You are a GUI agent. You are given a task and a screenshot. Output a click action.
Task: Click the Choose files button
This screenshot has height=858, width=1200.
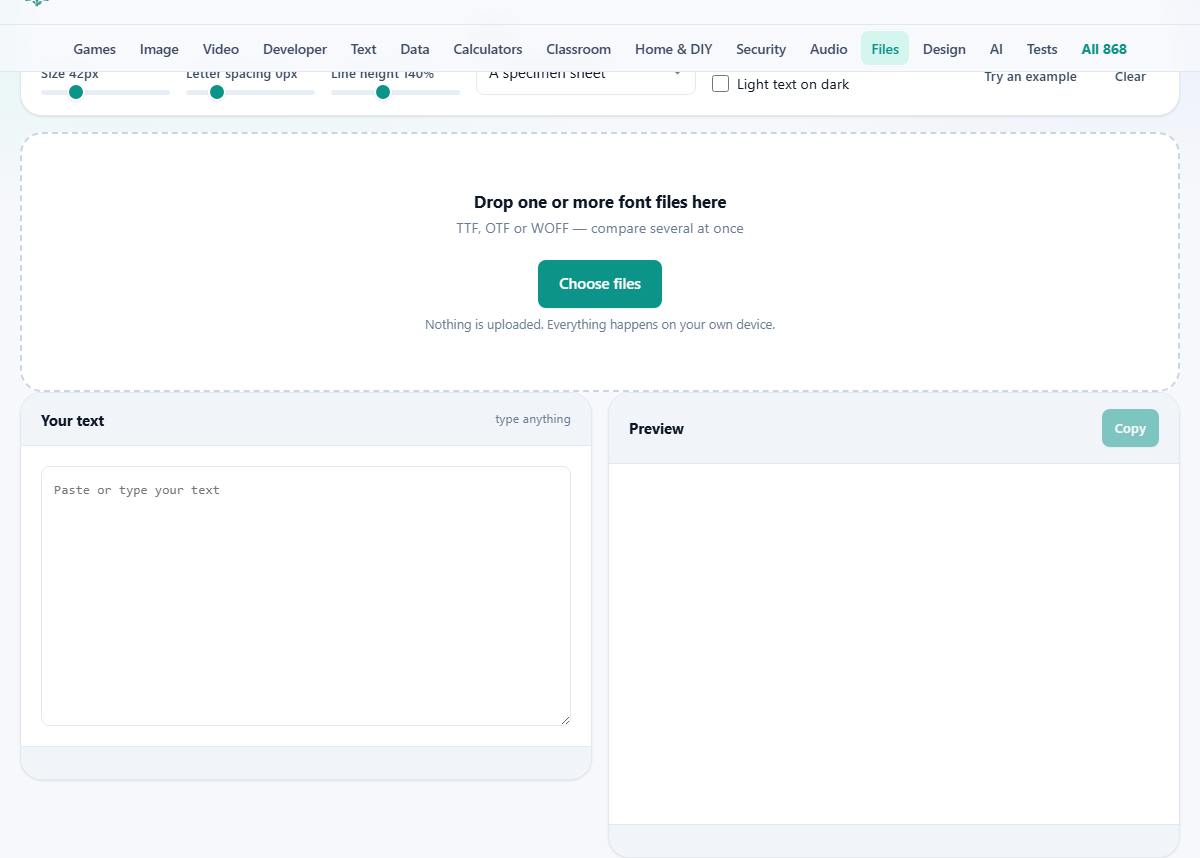[600, 284]
